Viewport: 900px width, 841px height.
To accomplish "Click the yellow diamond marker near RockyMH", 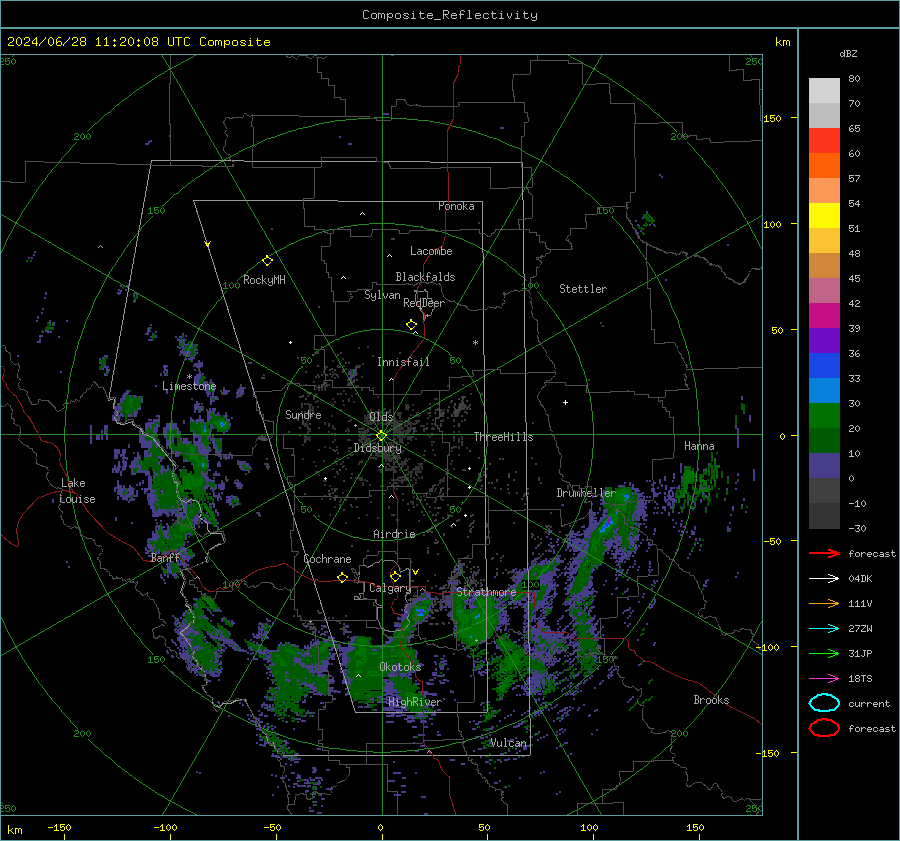I will pos(267,261).
